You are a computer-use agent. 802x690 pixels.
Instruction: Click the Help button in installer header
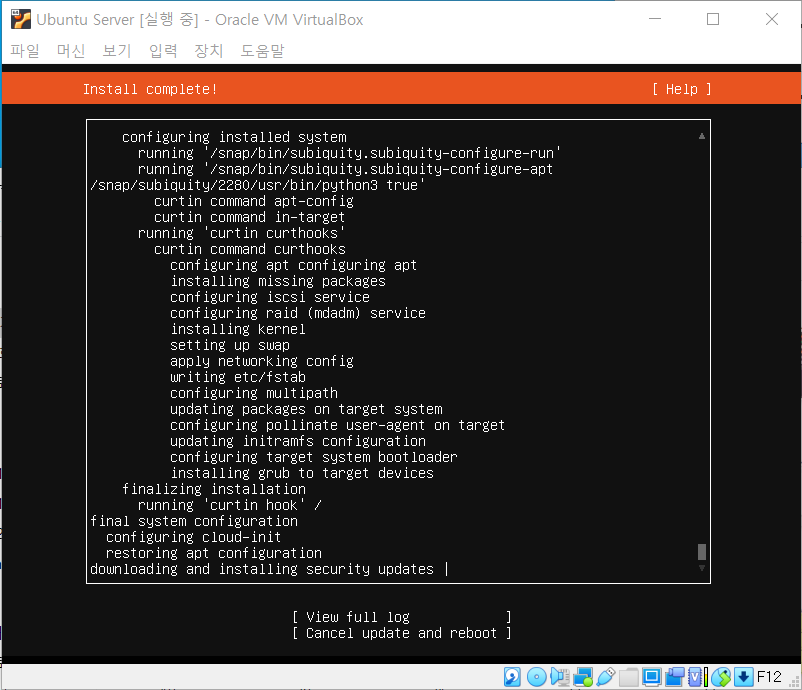point(681,89)
